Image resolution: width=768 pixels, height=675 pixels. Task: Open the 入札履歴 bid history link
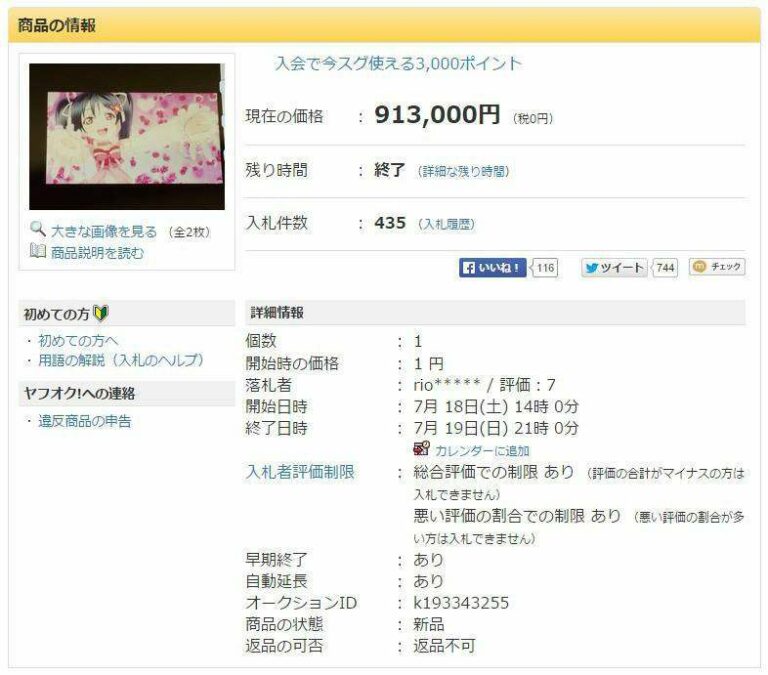(446, 224)
